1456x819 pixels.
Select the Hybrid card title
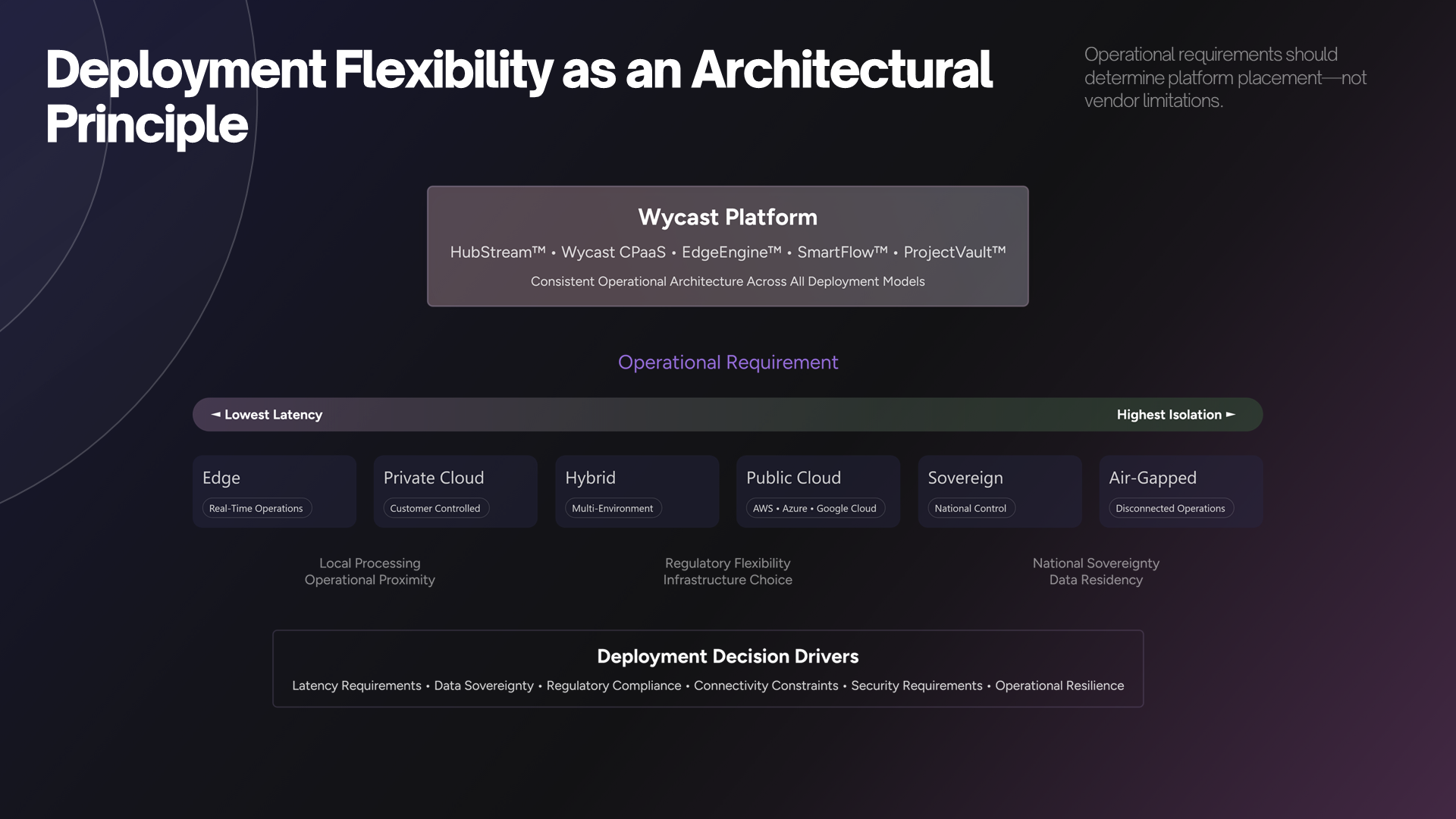coord(591,478)
